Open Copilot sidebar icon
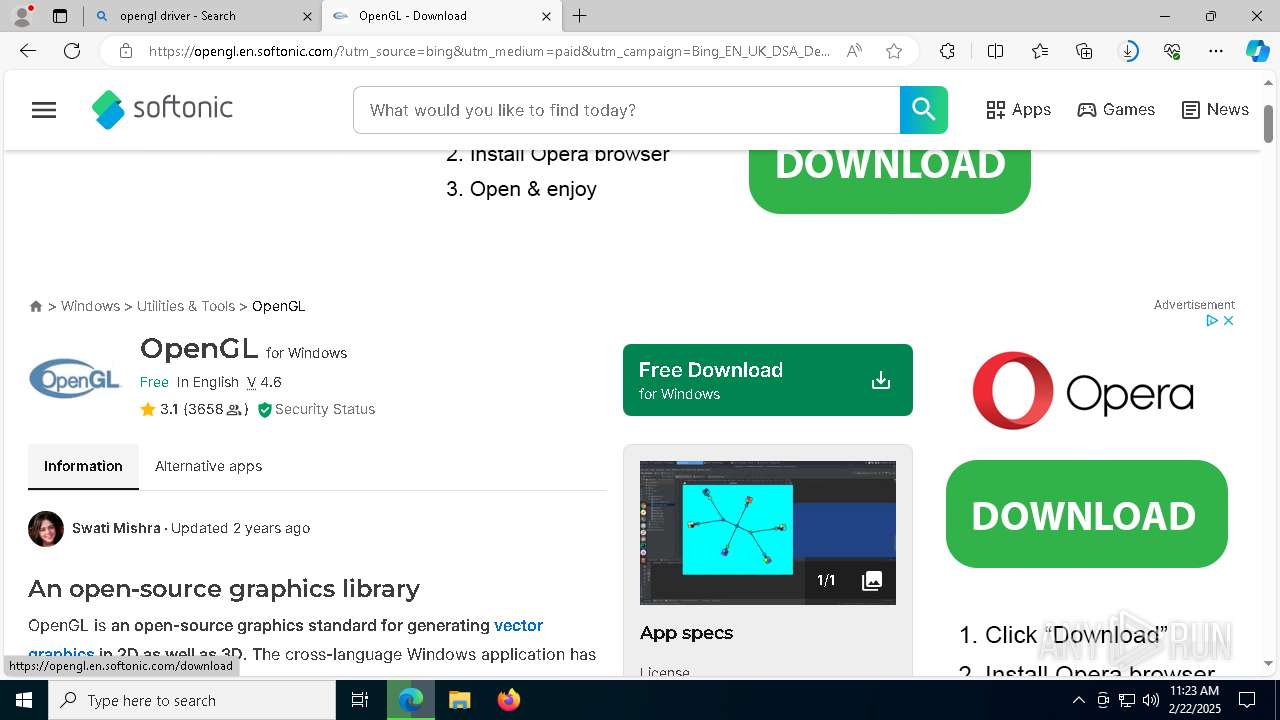This screenshot has height=720, width=1280. [x=1258, y=51]
